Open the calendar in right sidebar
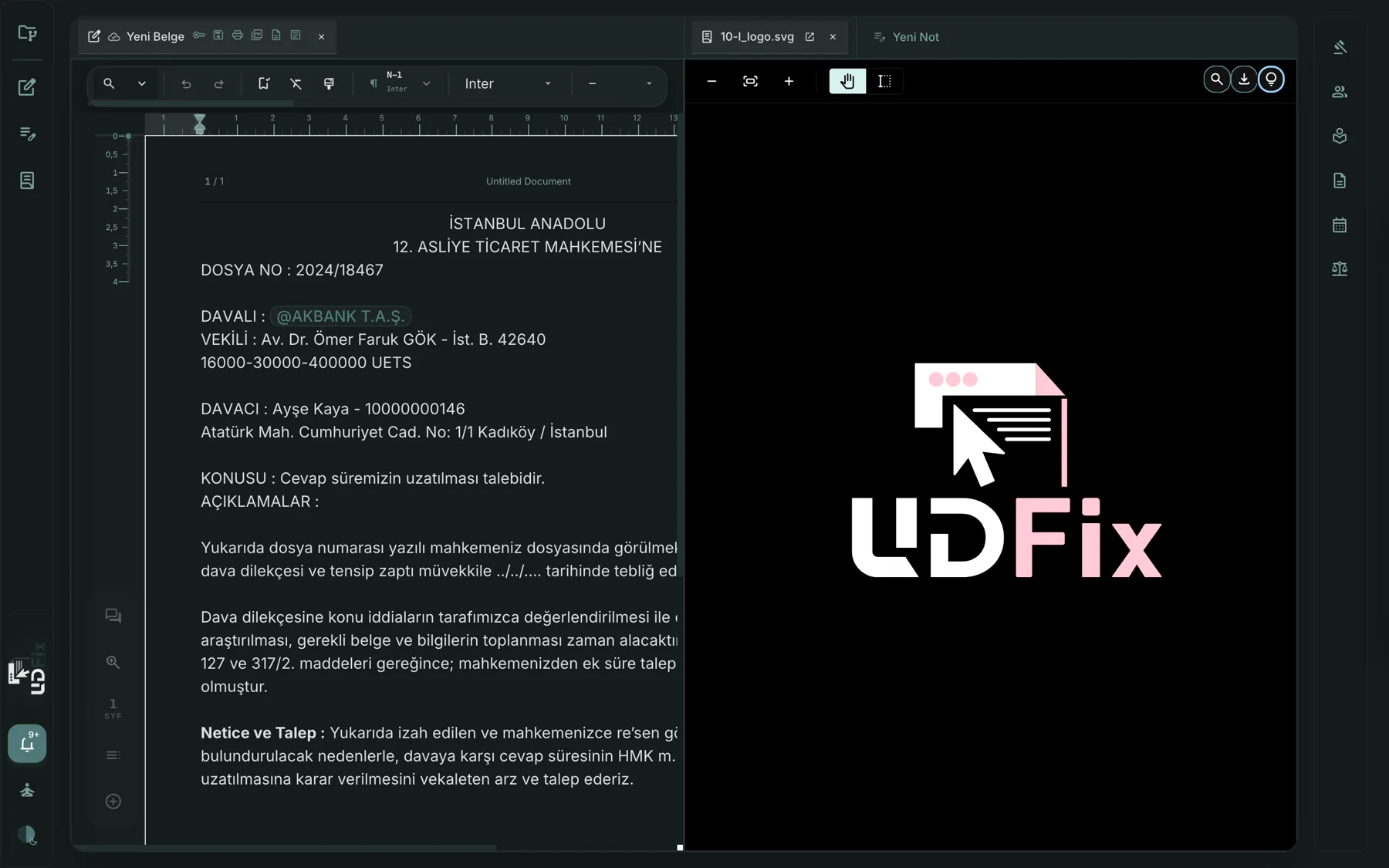Viewport: 1389px width, 868px height. coord(1340,225)
